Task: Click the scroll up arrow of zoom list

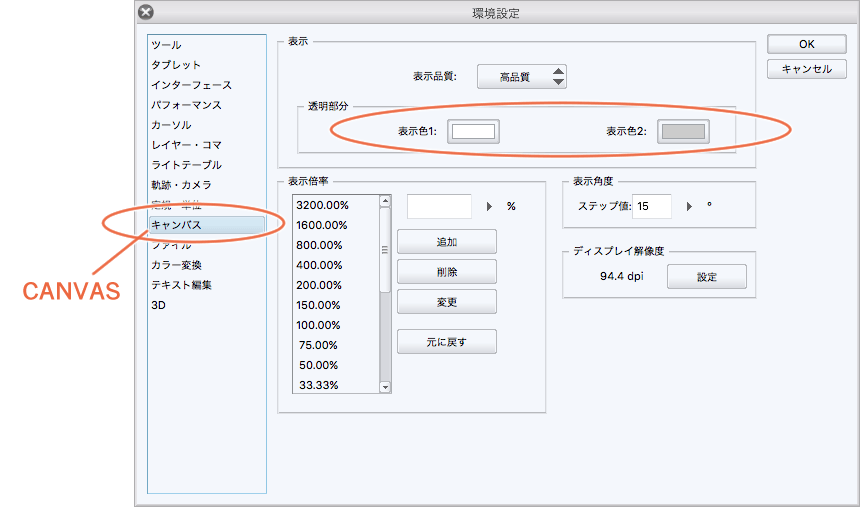Action: tap(385, 201)
